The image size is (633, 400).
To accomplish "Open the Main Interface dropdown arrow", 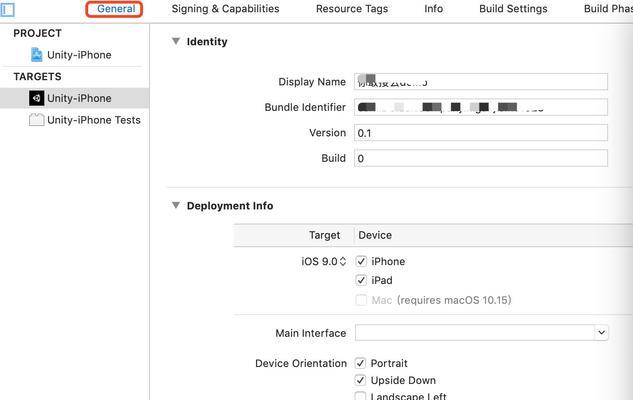I will coord(602,333).
